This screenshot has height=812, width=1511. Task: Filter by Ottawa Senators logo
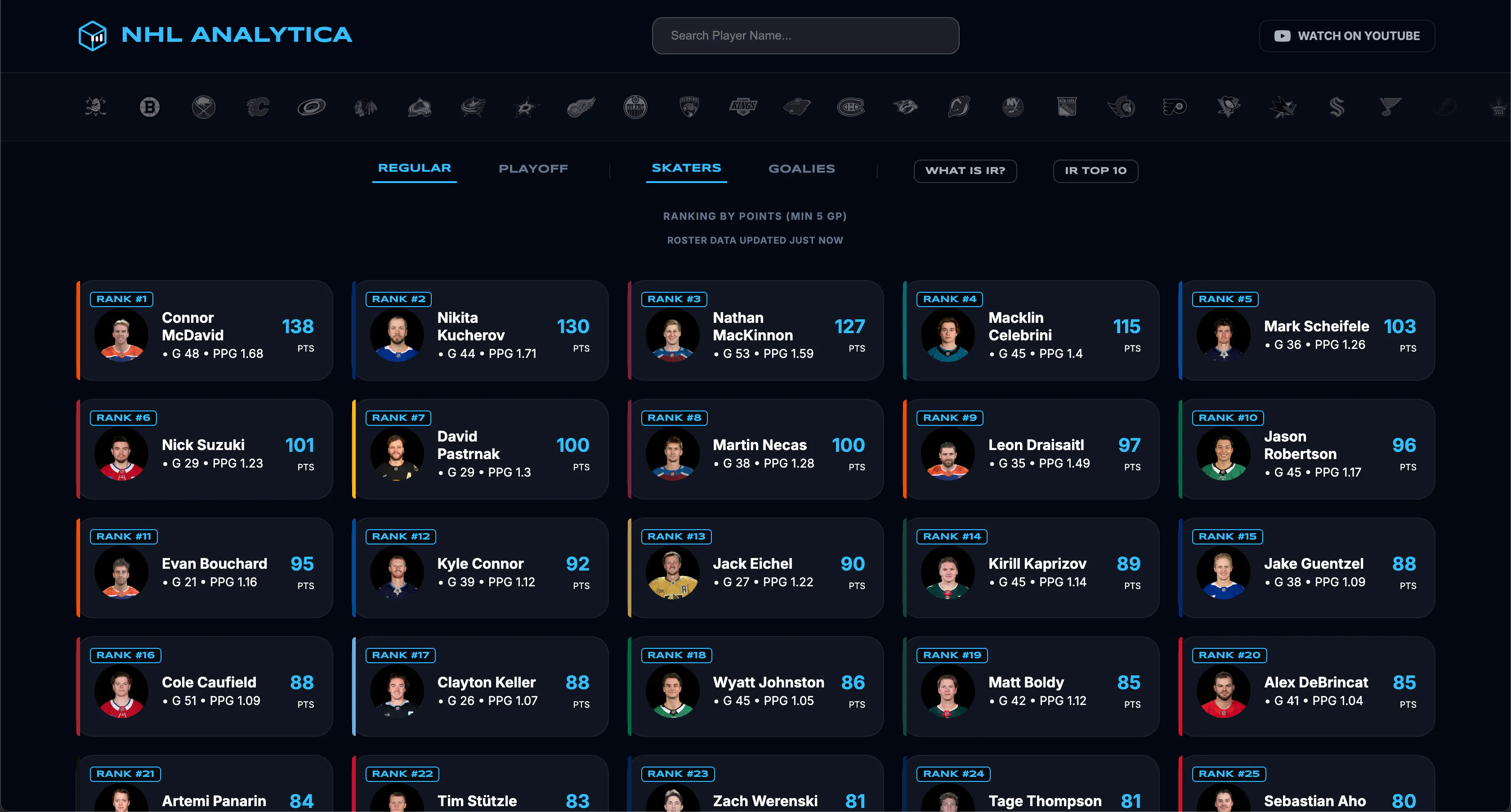point(1121,107)
